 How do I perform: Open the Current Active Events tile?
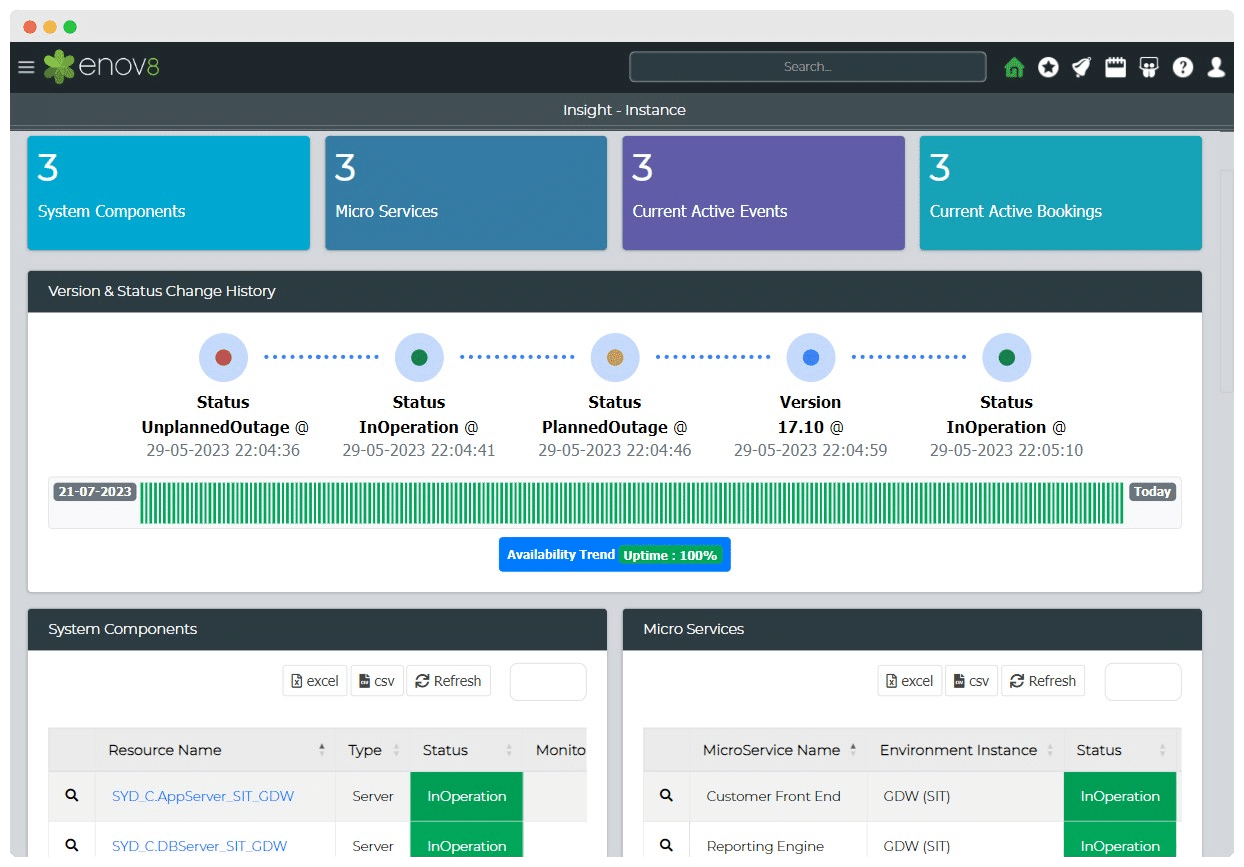pos(763,193)
